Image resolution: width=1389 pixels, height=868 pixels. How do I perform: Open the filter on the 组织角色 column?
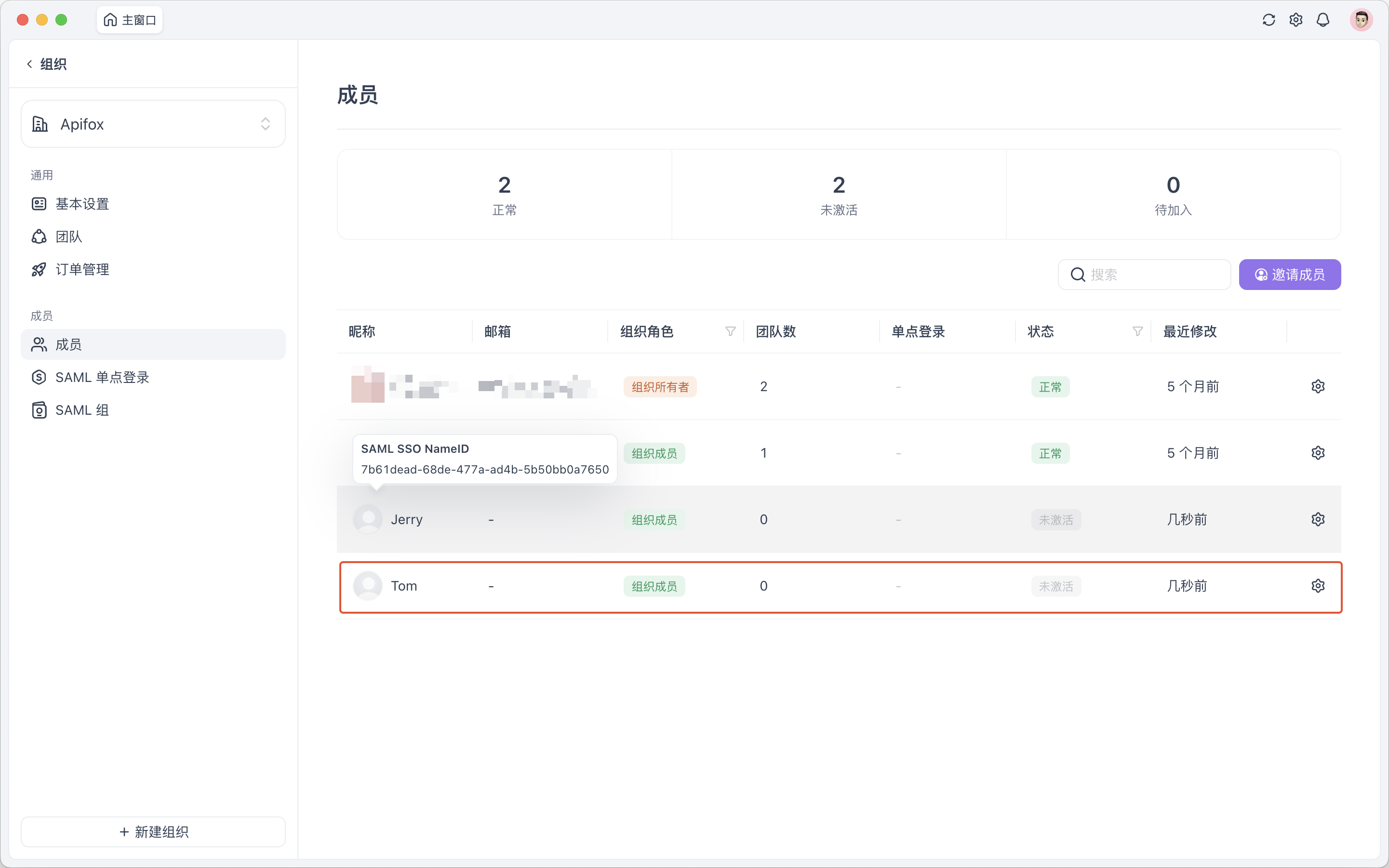730,331
